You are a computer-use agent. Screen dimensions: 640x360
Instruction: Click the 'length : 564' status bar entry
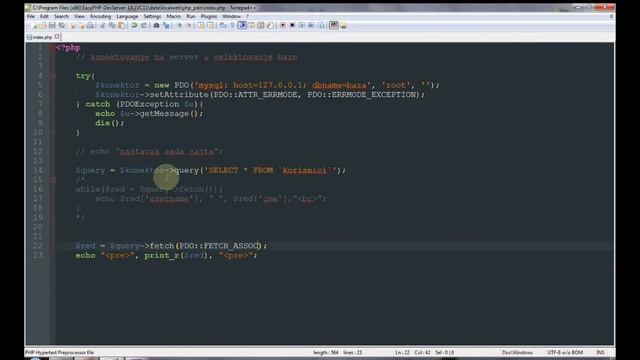[326, 352]
